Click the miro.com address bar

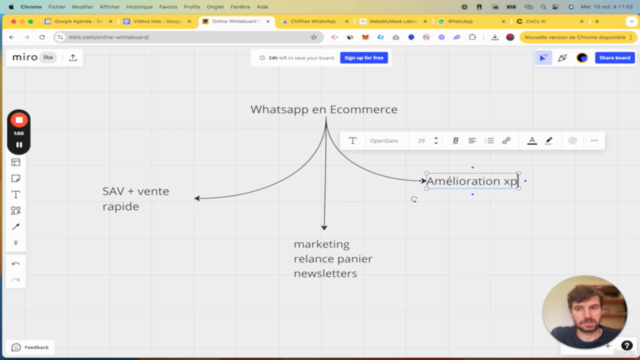[188, 37]
